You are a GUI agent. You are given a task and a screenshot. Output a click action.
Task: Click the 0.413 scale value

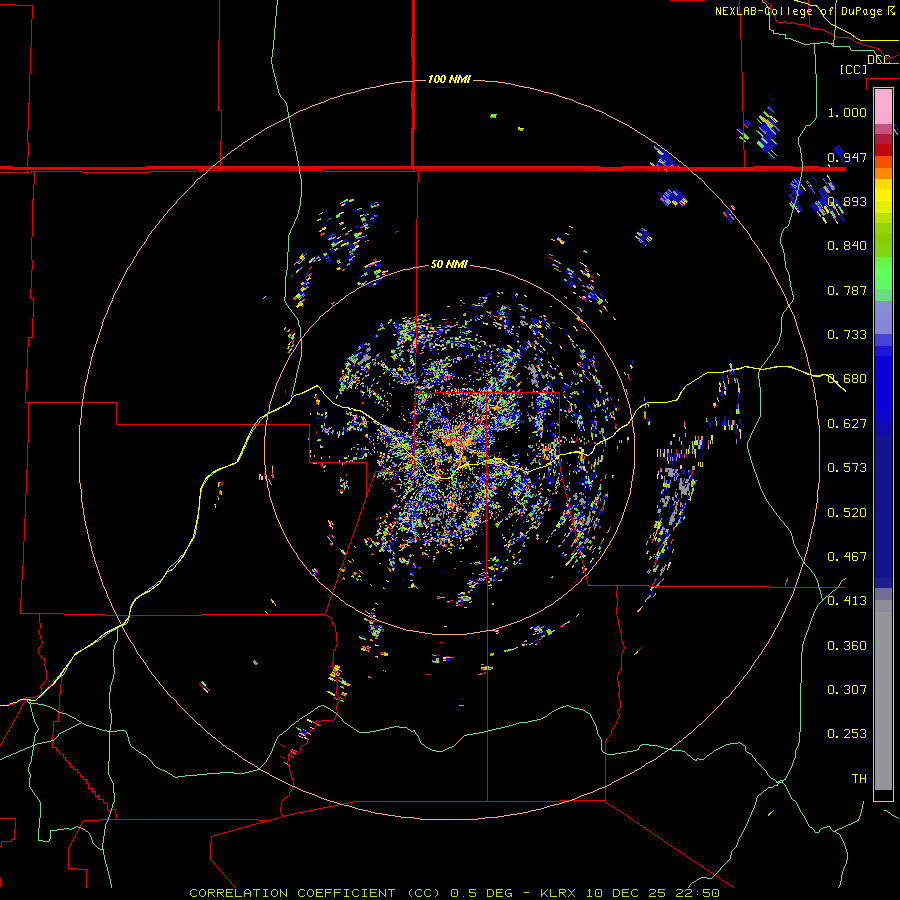click(847, 601)
